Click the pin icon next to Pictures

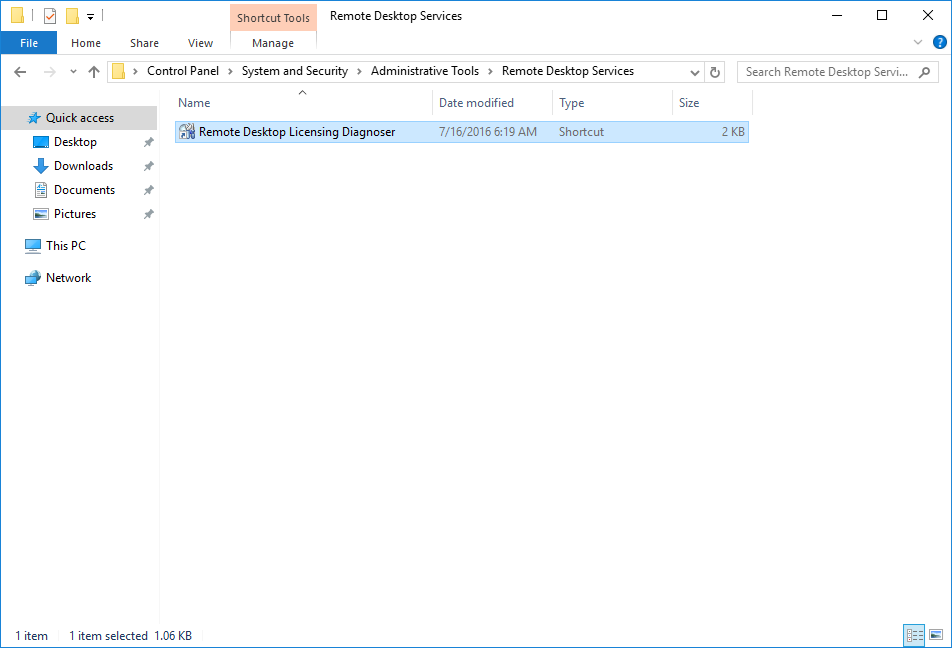(x=148, y=214)
